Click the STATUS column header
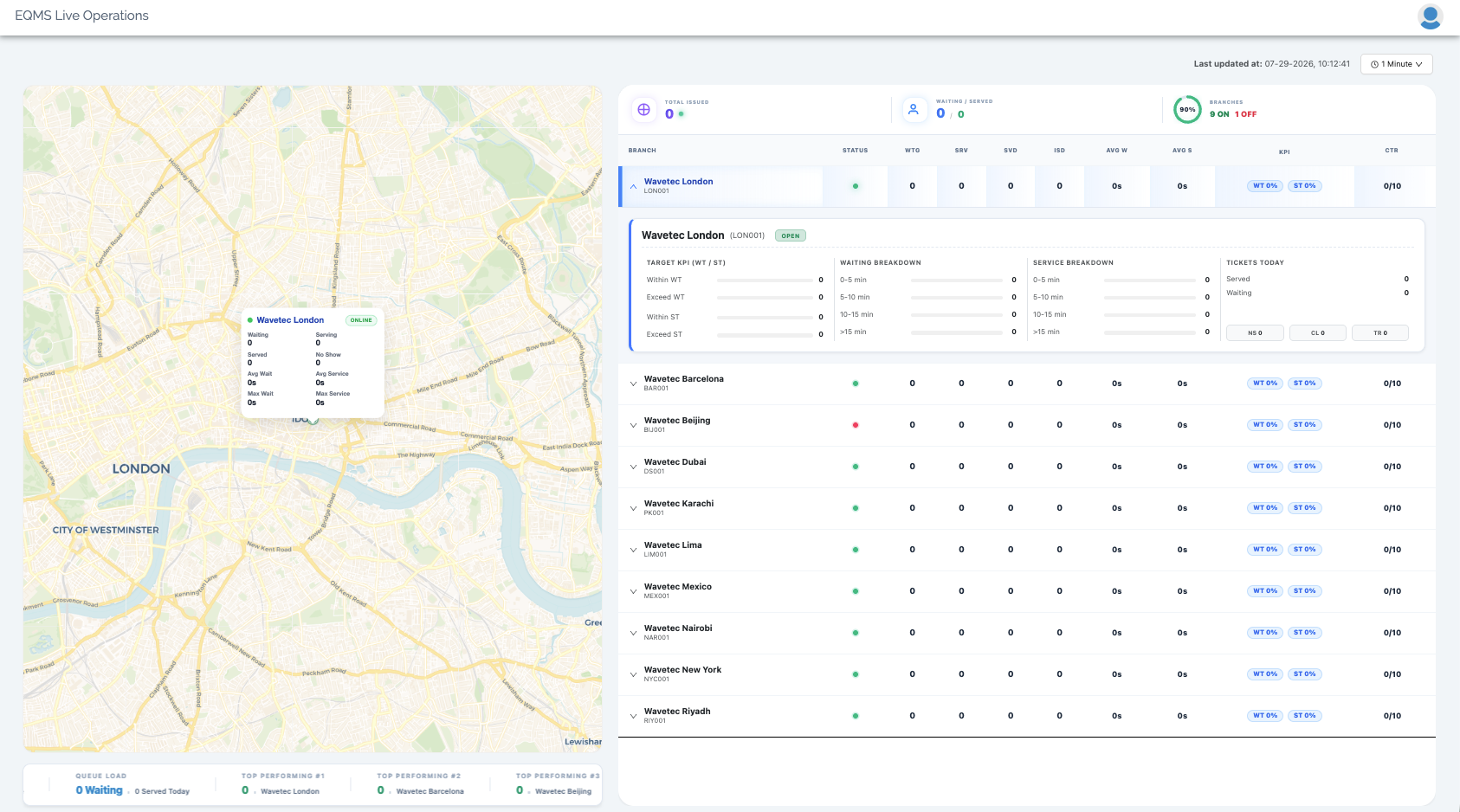 [855, 151]
